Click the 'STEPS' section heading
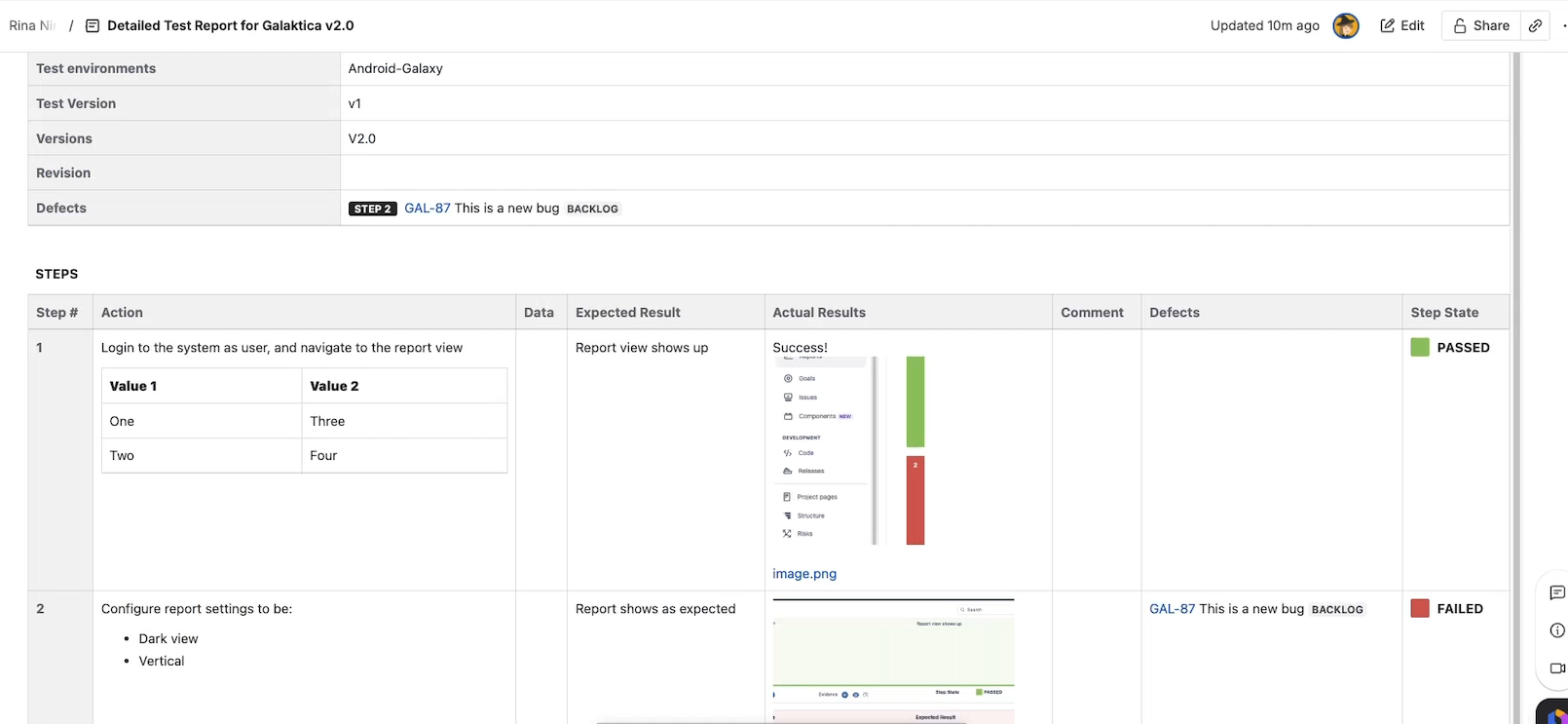The height and width of the screenshot is (724, 1568). tap(56, 274)
